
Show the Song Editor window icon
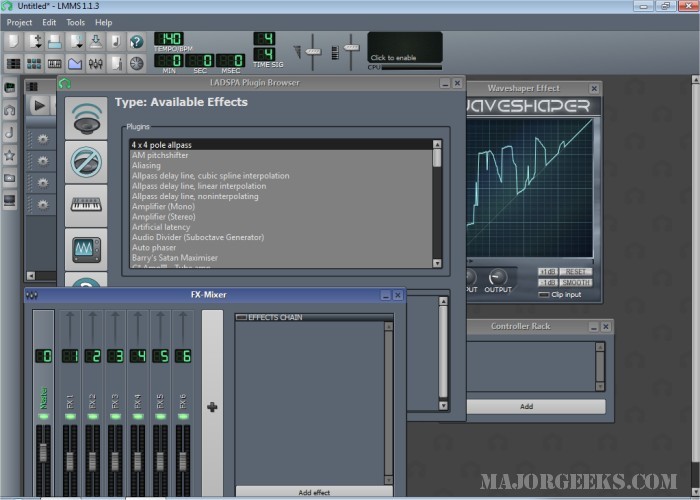coord(13,63)
